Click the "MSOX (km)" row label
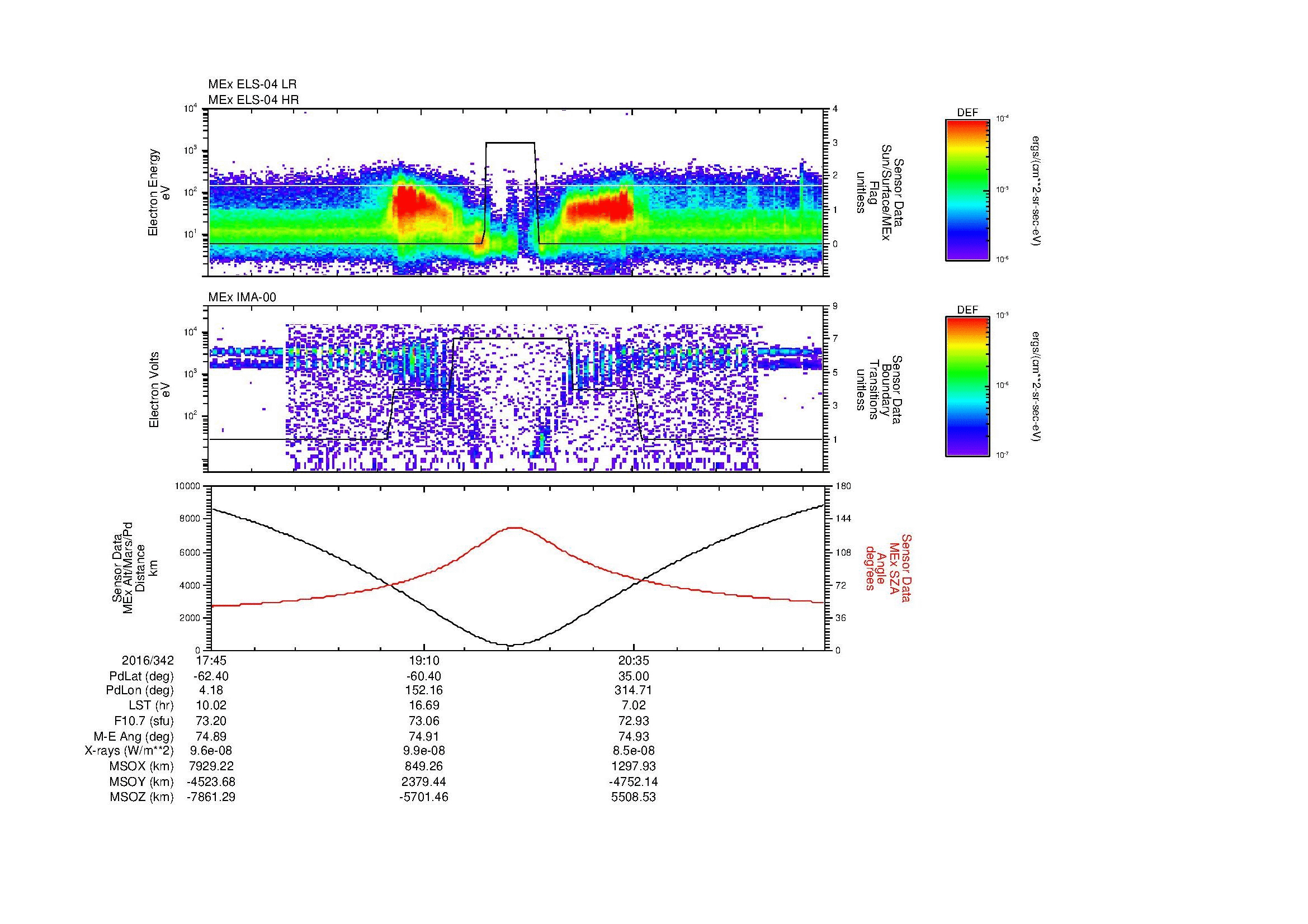1308x924 pixels. click(141, 766)
